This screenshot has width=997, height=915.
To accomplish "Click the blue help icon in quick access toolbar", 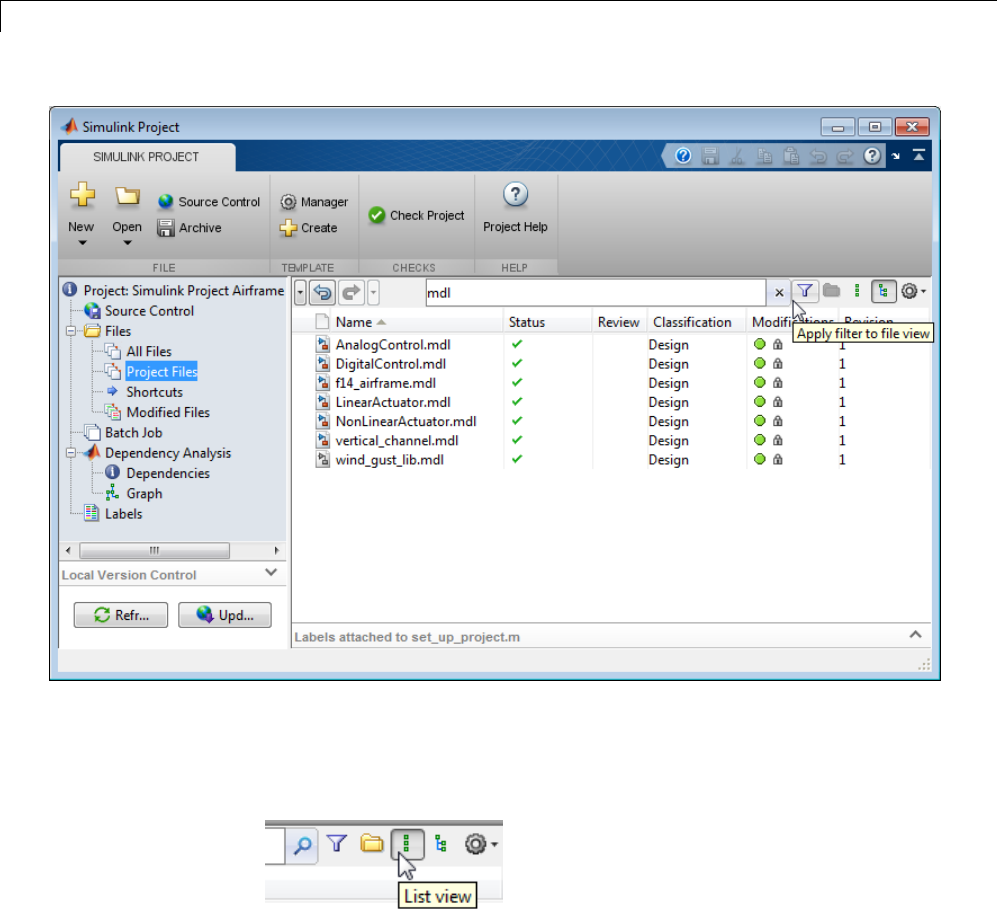I will coord(683,156).
